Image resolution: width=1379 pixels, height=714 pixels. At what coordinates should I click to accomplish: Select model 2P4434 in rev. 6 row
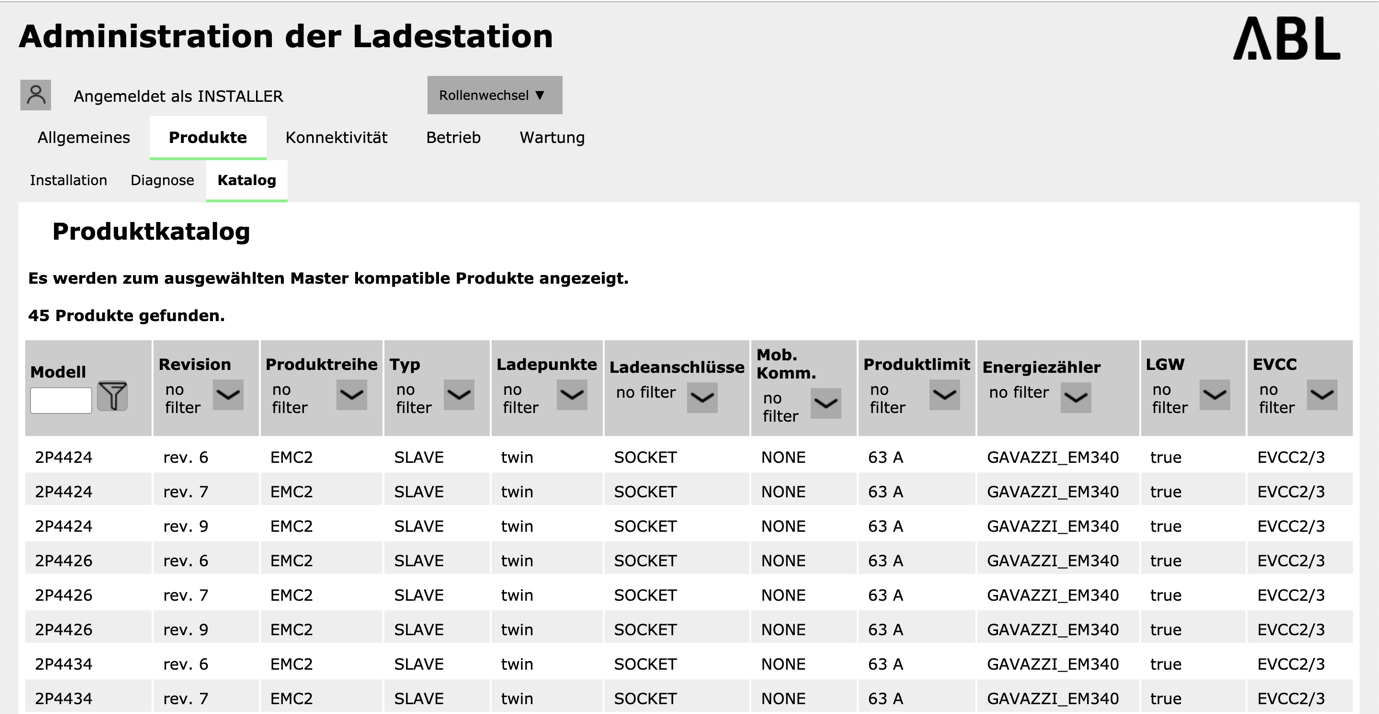point(64,664)
